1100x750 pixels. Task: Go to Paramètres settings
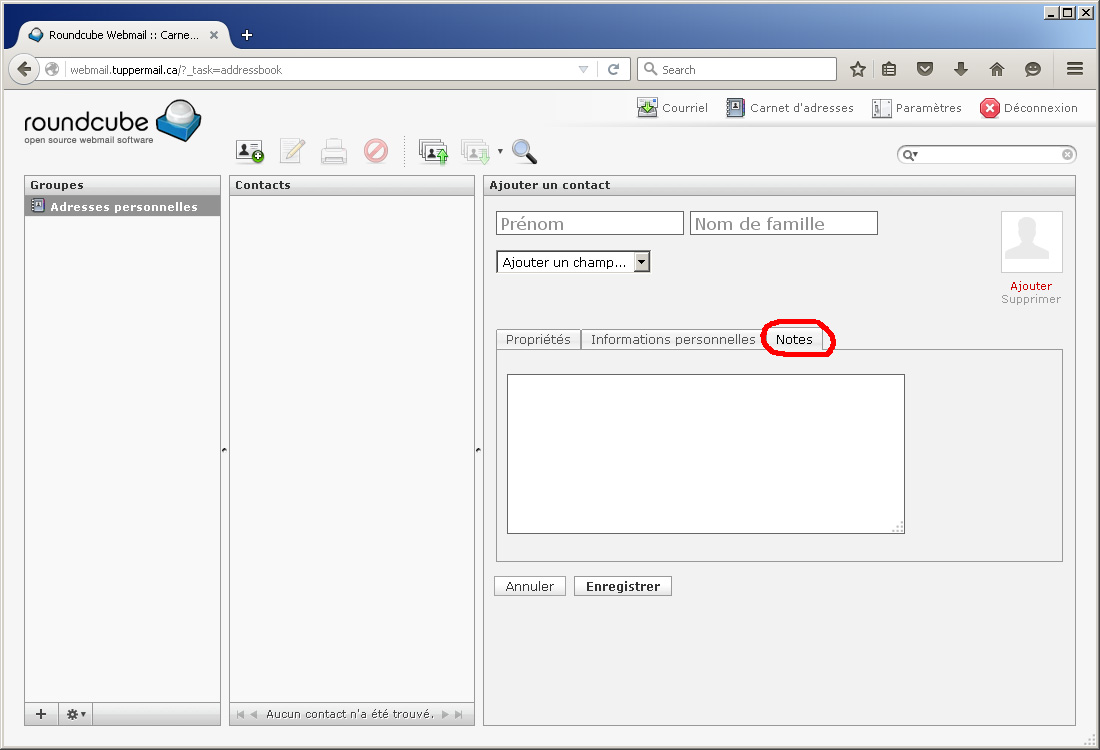916,108
